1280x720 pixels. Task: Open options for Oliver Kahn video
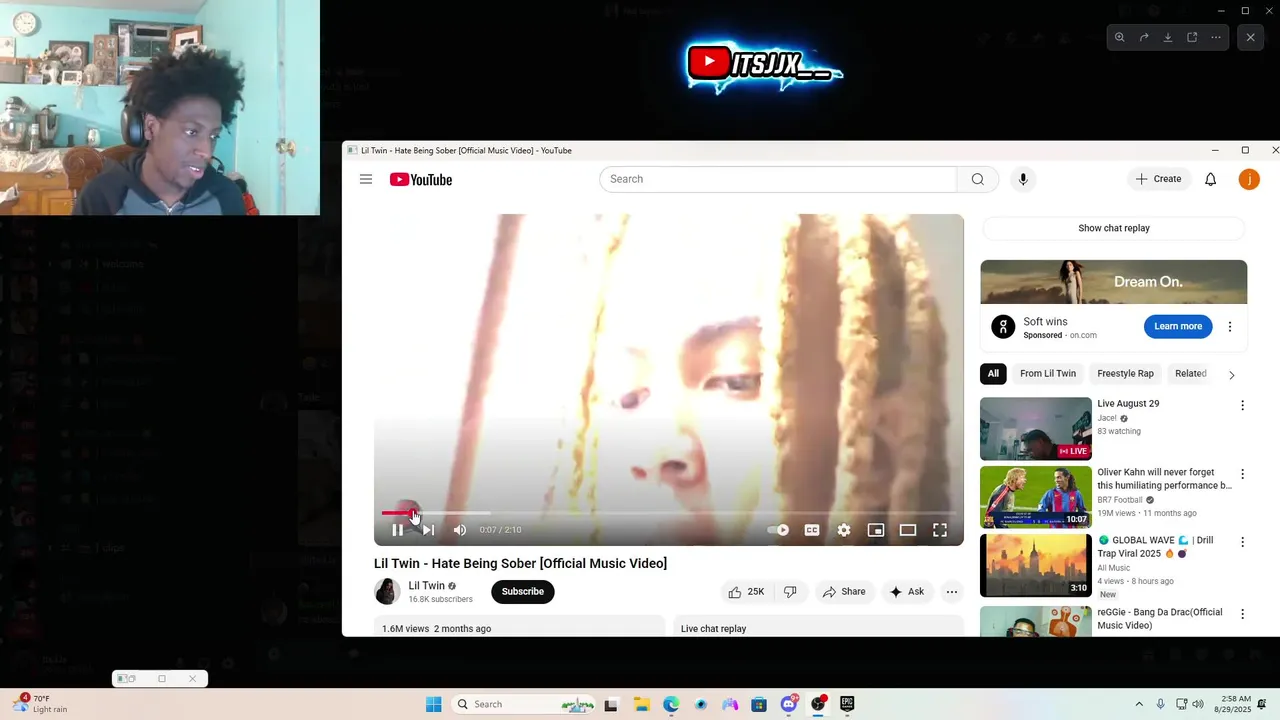[1243, 474]
